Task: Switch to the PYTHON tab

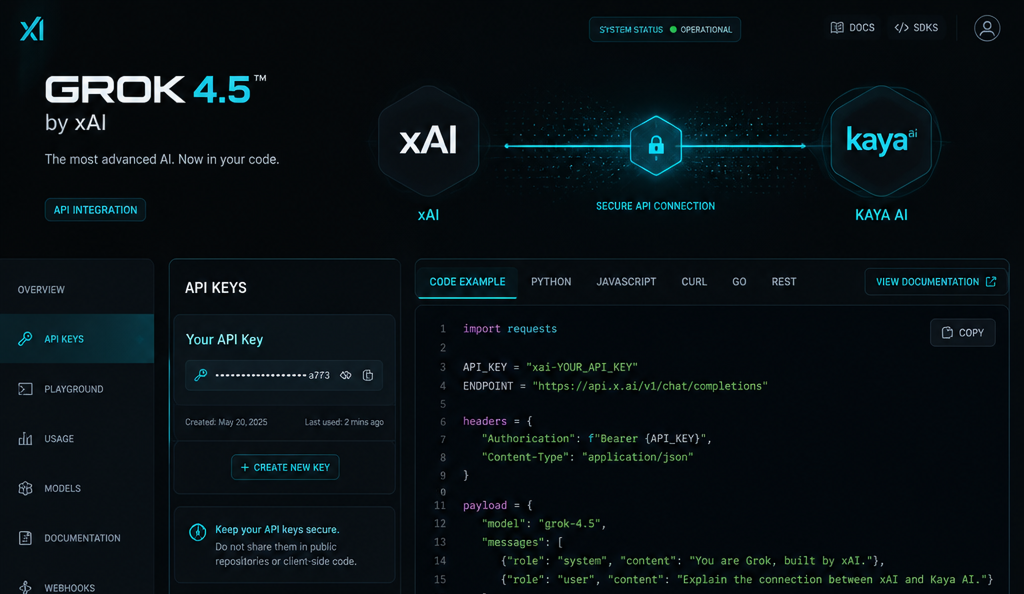Action: [551, 282]
